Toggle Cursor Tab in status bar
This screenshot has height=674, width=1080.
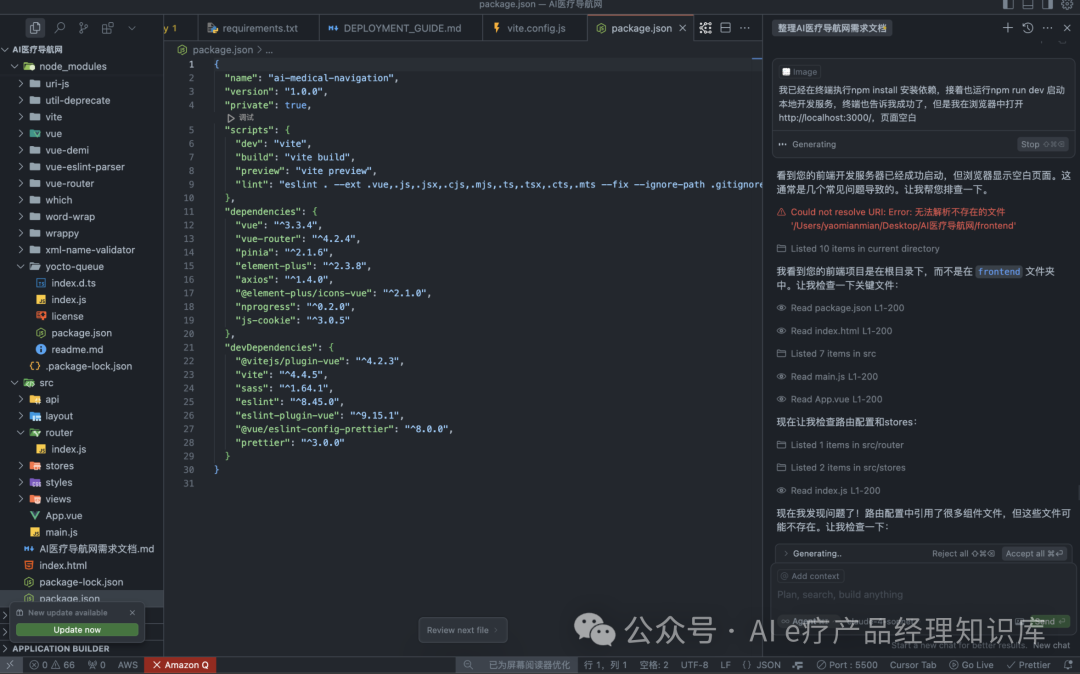(x=913, y=664)
